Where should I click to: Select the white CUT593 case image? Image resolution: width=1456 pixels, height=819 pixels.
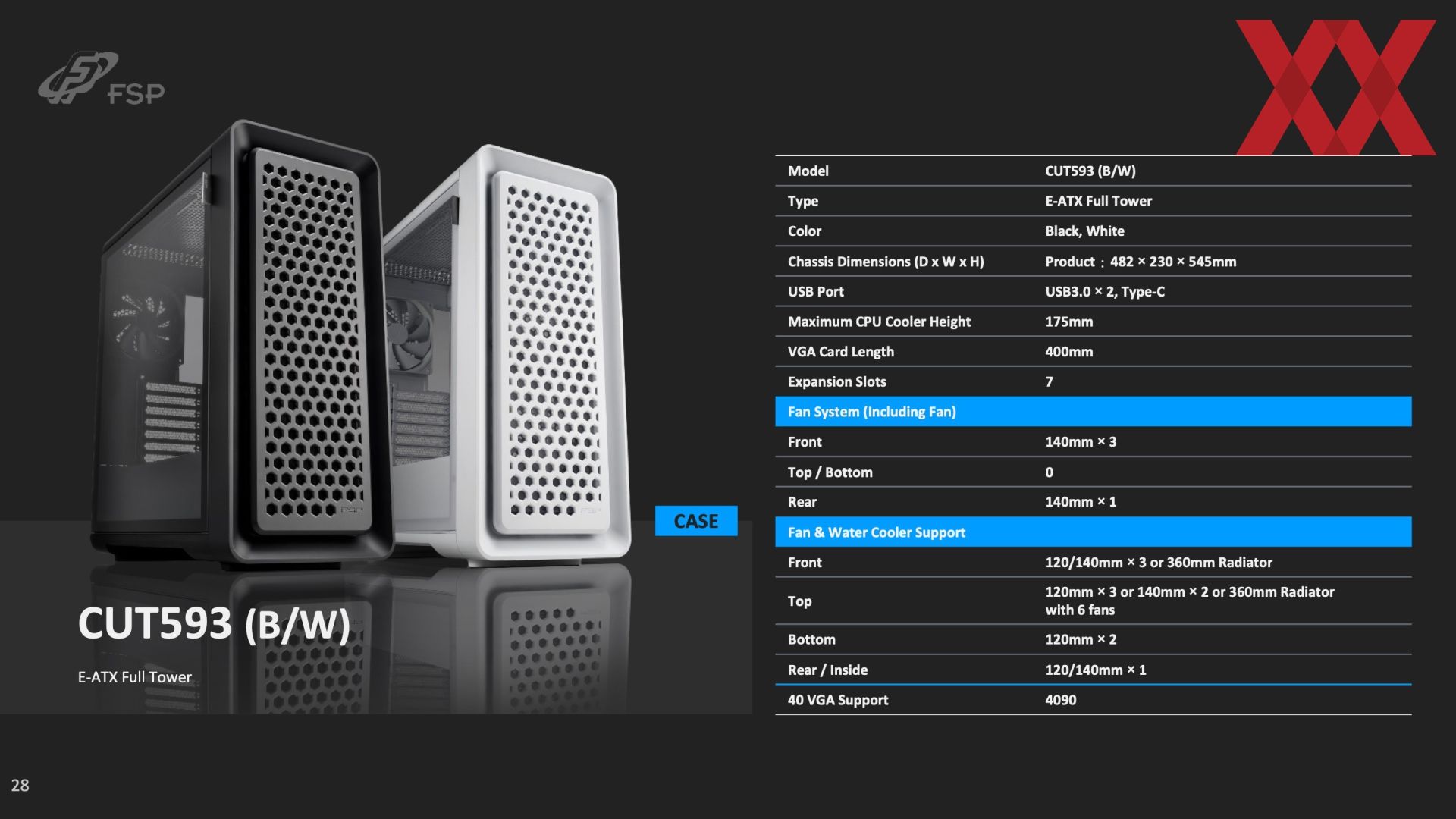pyautogui.click(x=508, y=355)
